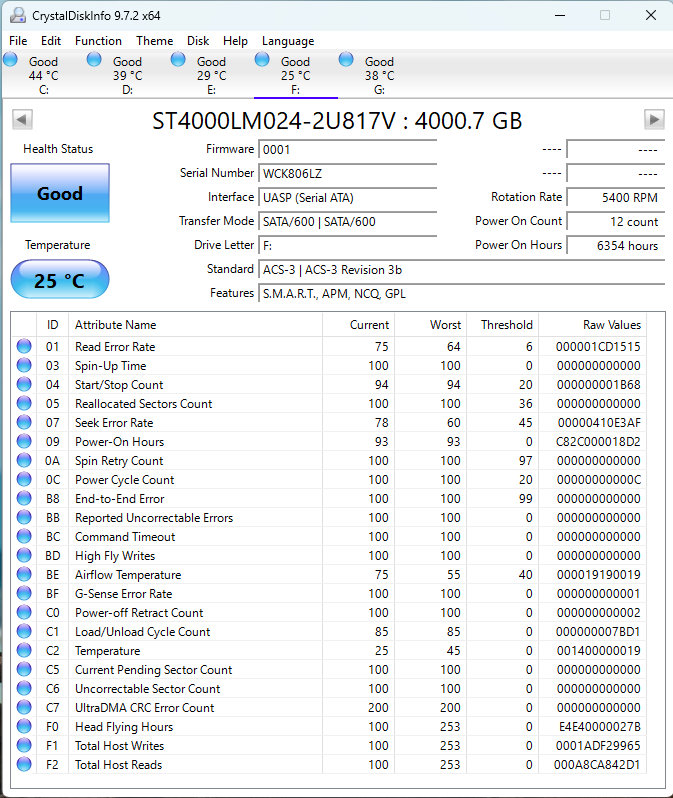The image size is (673, 798).
Task: Open the Language menu
Action: point(288,41)
